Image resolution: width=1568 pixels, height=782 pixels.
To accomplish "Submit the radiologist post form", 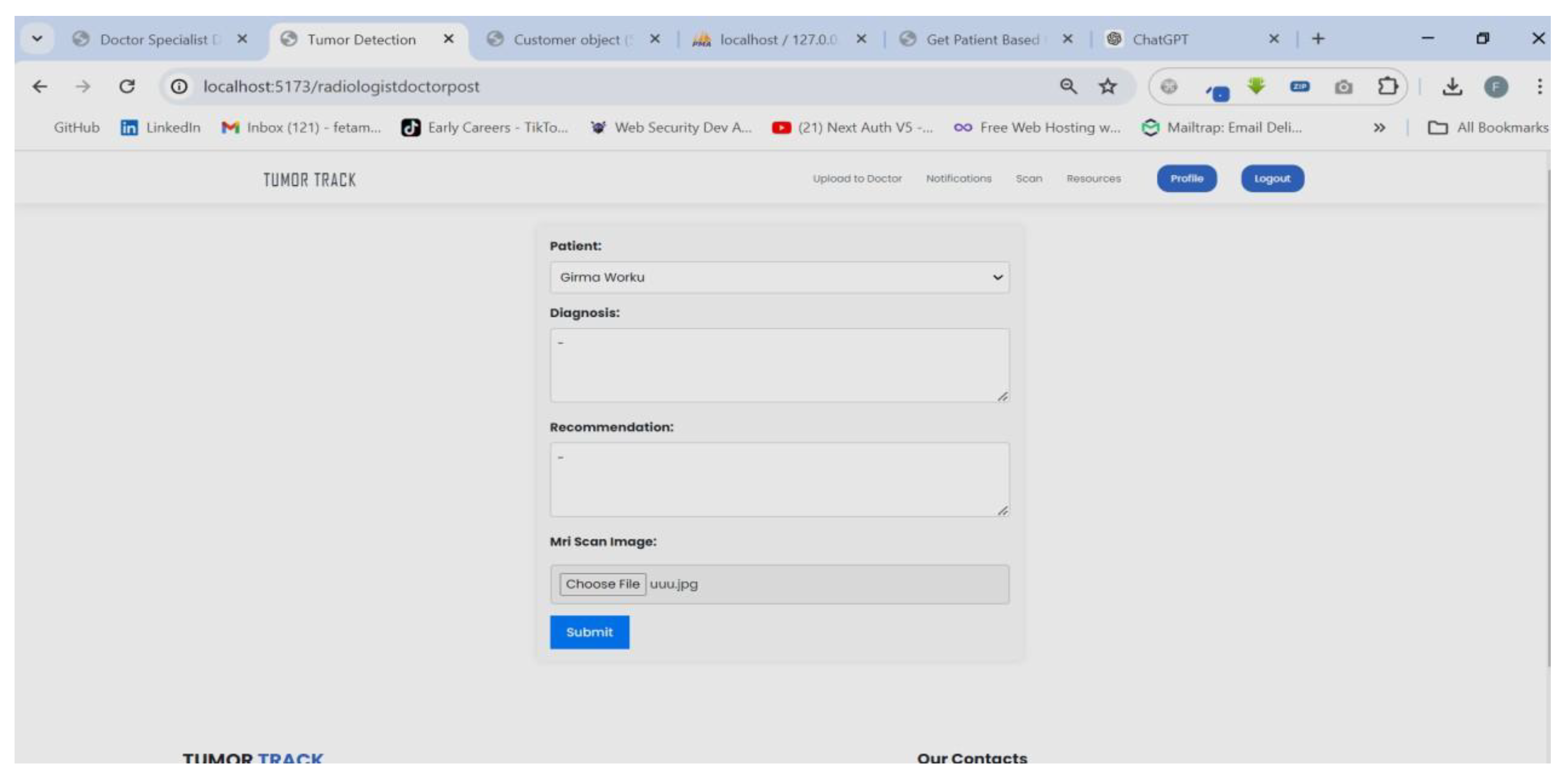I will click(588, 632).
